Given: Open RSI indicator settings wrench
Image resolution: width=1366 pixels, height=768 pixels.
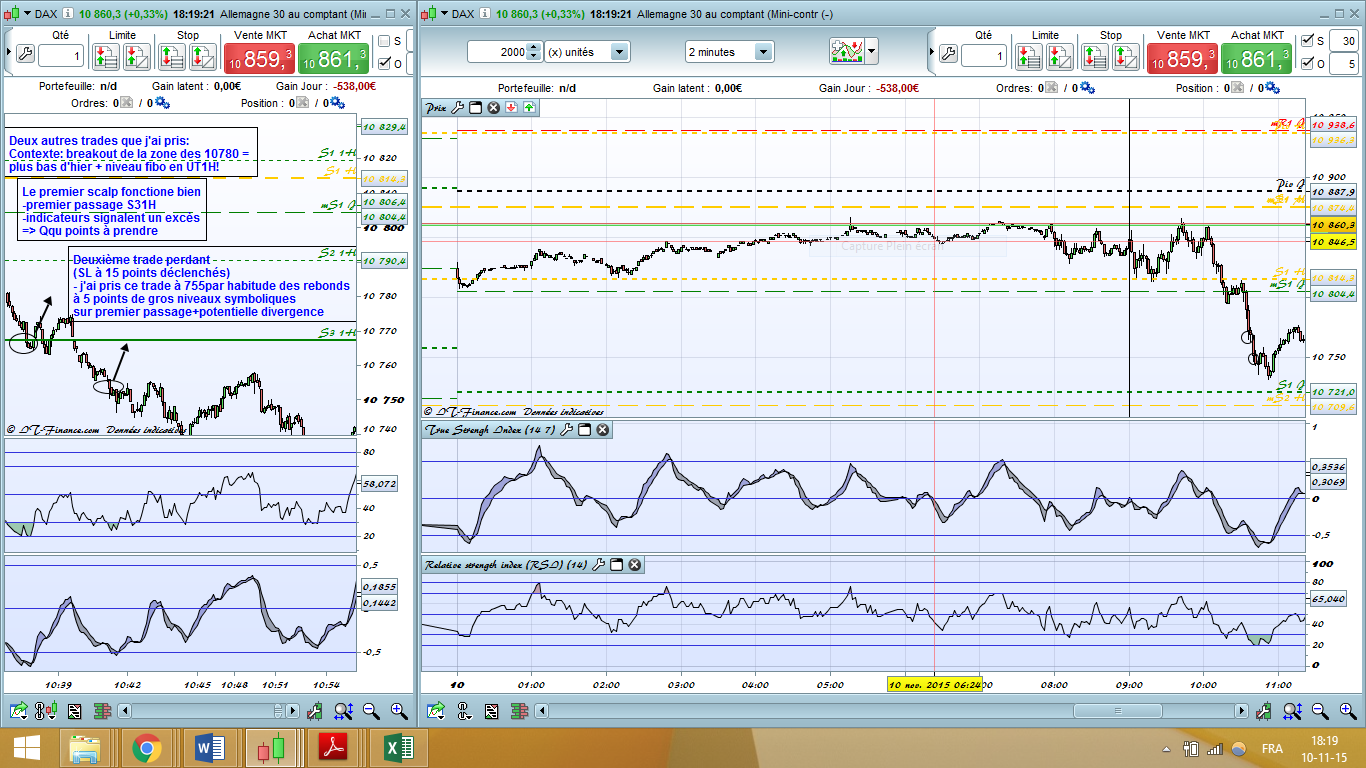Looking at the screenshot, I should (x=598, y=565).
